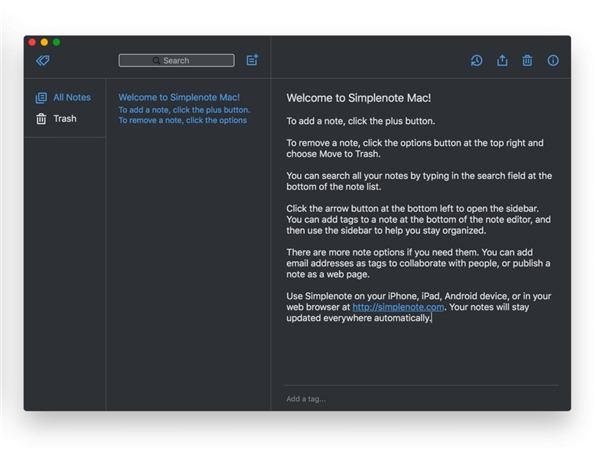The width and height of the screenshot is (600, 452).
Task: Click the note title in the editor
Action: pyautogui.click(x=359, y=98)
